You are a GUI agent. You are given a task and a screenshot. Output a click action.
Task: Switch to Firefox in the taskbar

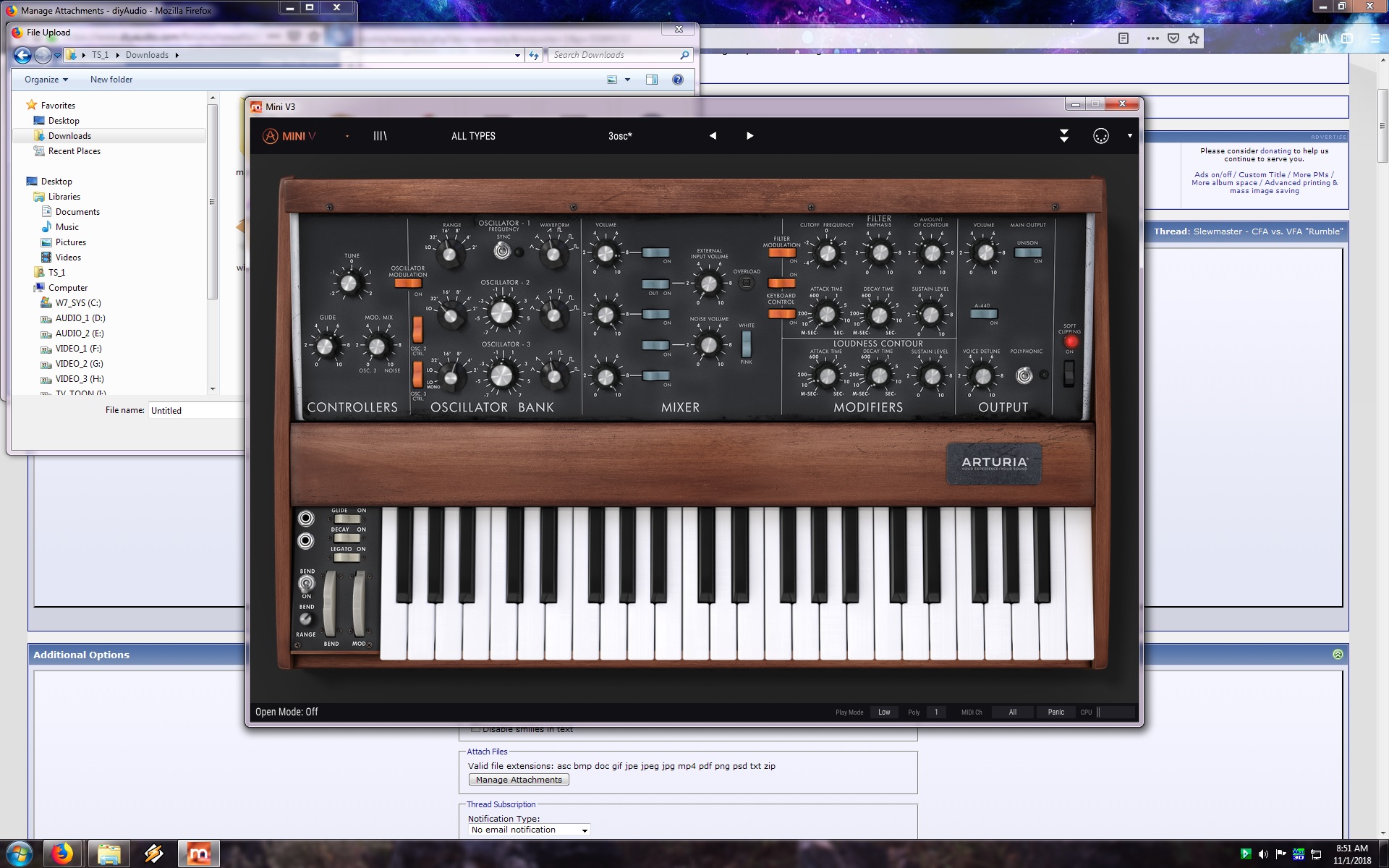click(62, 854)
